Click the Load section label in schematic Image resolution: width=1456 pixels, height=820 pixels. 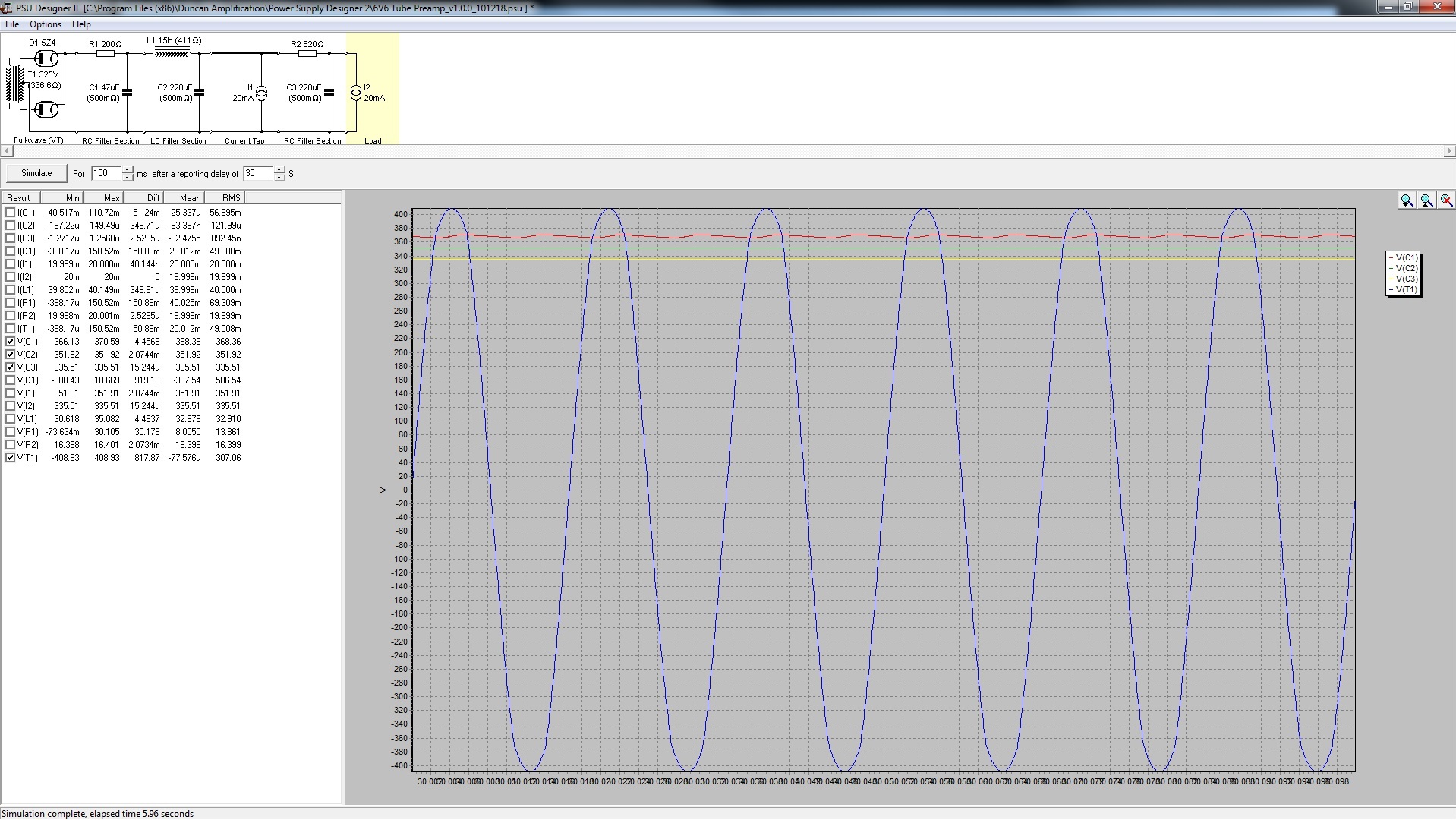(373, 140)
